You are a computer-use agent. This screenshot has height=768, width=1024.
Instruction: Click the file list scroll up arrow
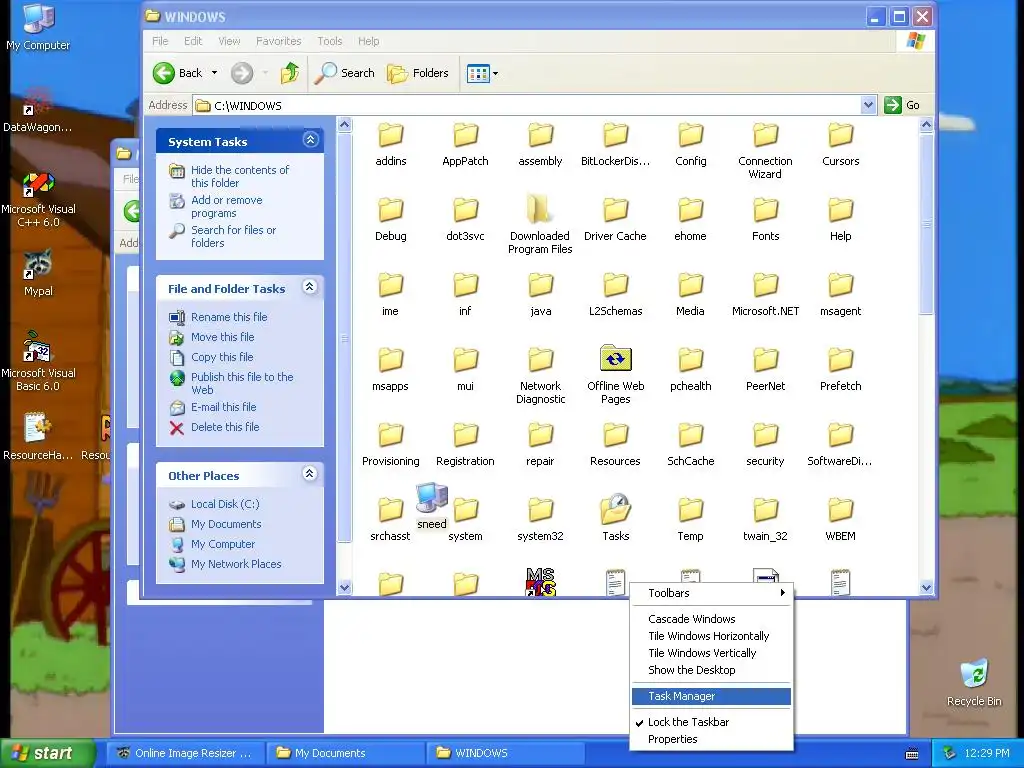pos(926,124)
